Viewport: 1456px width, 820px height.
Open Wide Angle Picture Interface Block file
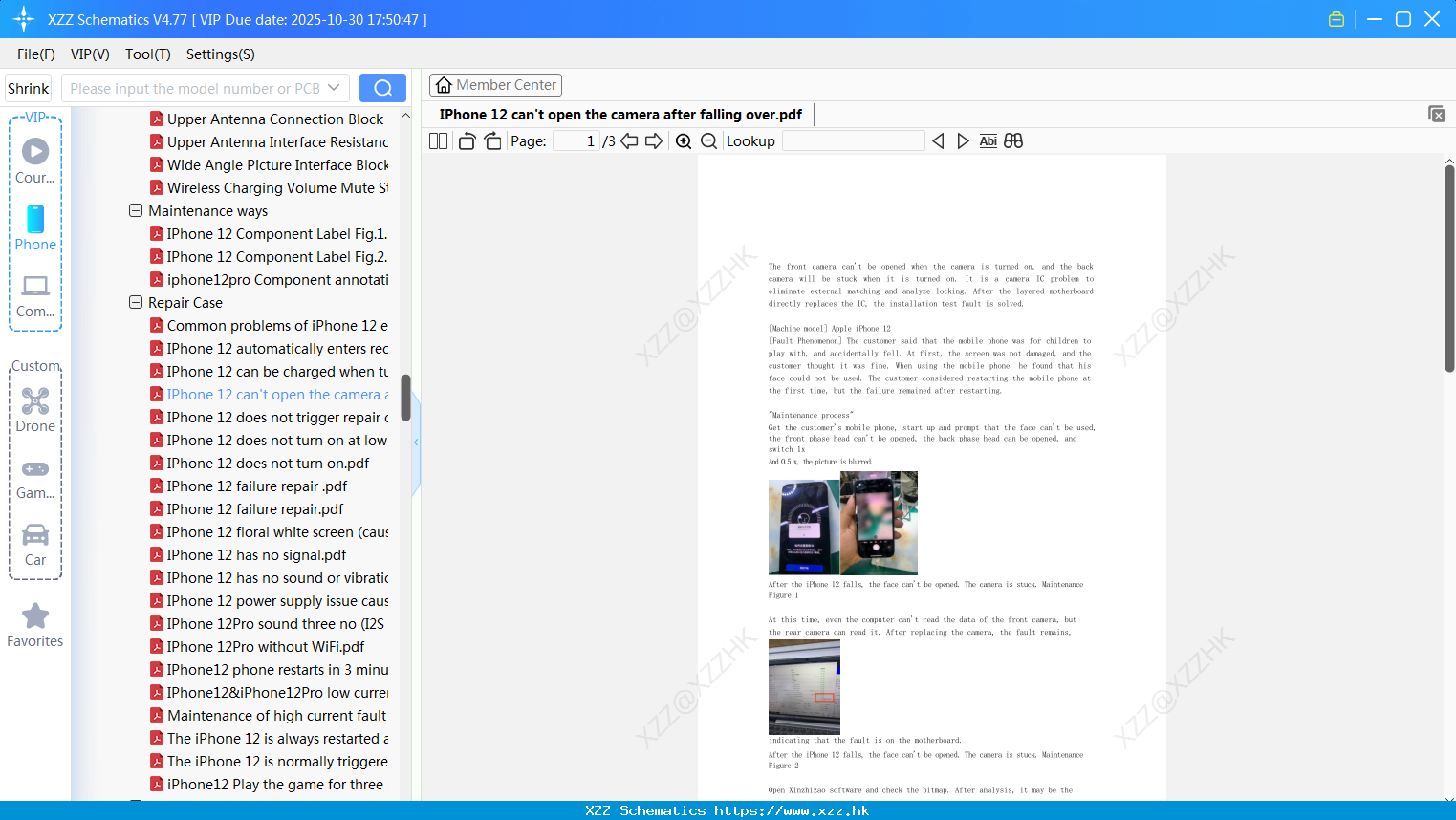point(270,164)
